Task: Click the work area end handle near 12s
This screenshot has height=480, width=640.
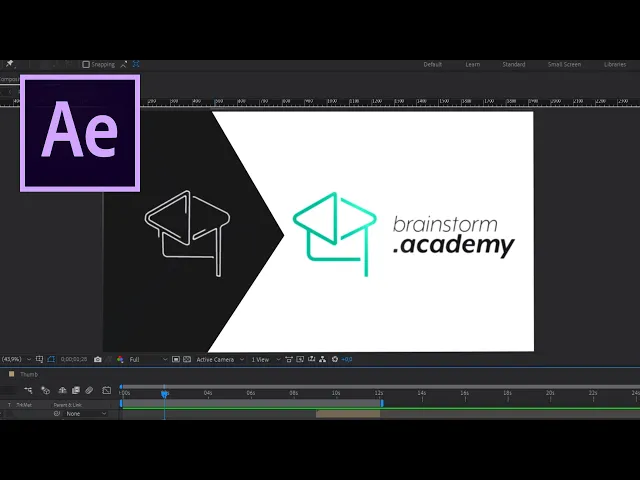Action: coord(382,403)
